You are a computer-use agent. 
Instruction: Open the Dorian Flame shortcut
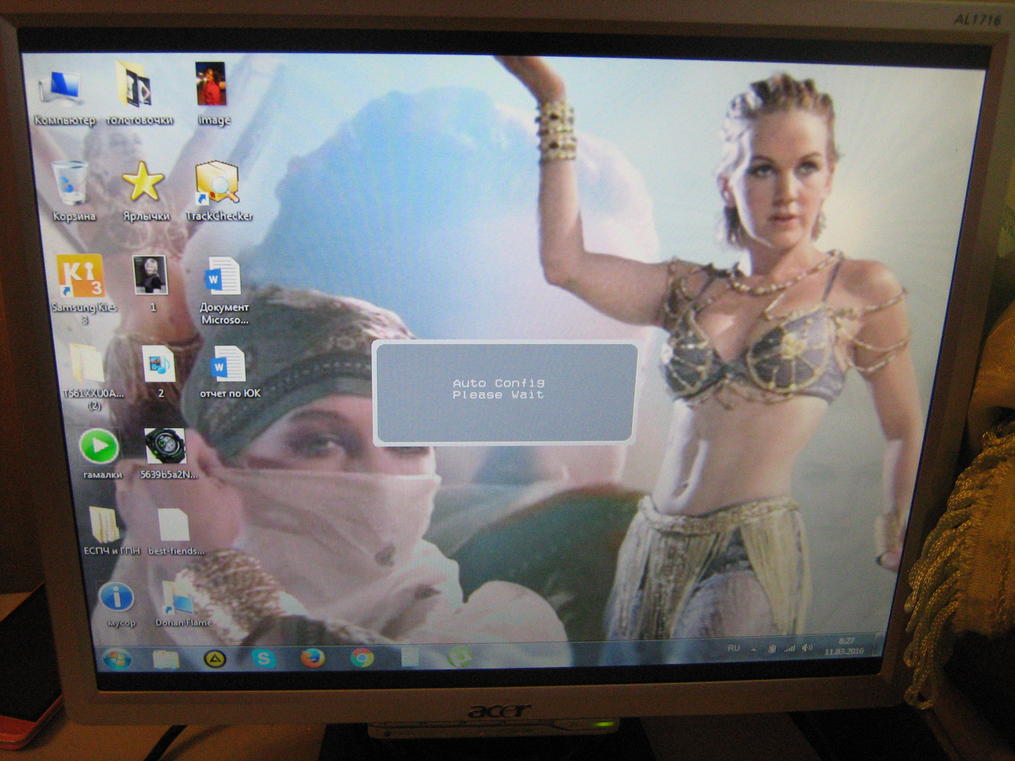[x=182, y=604]
